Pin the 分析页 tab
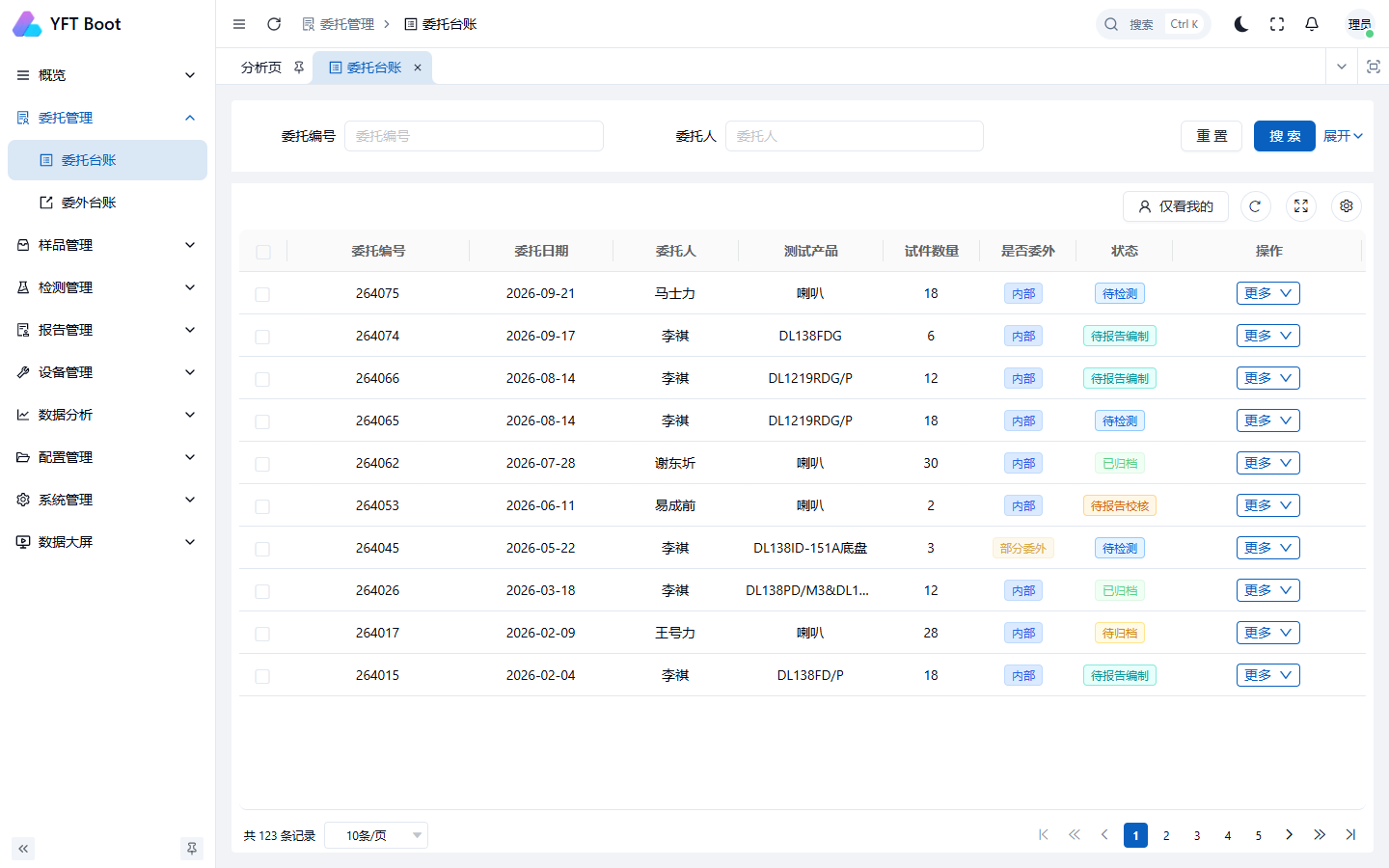1389x868 pixels. pos(299,68)
